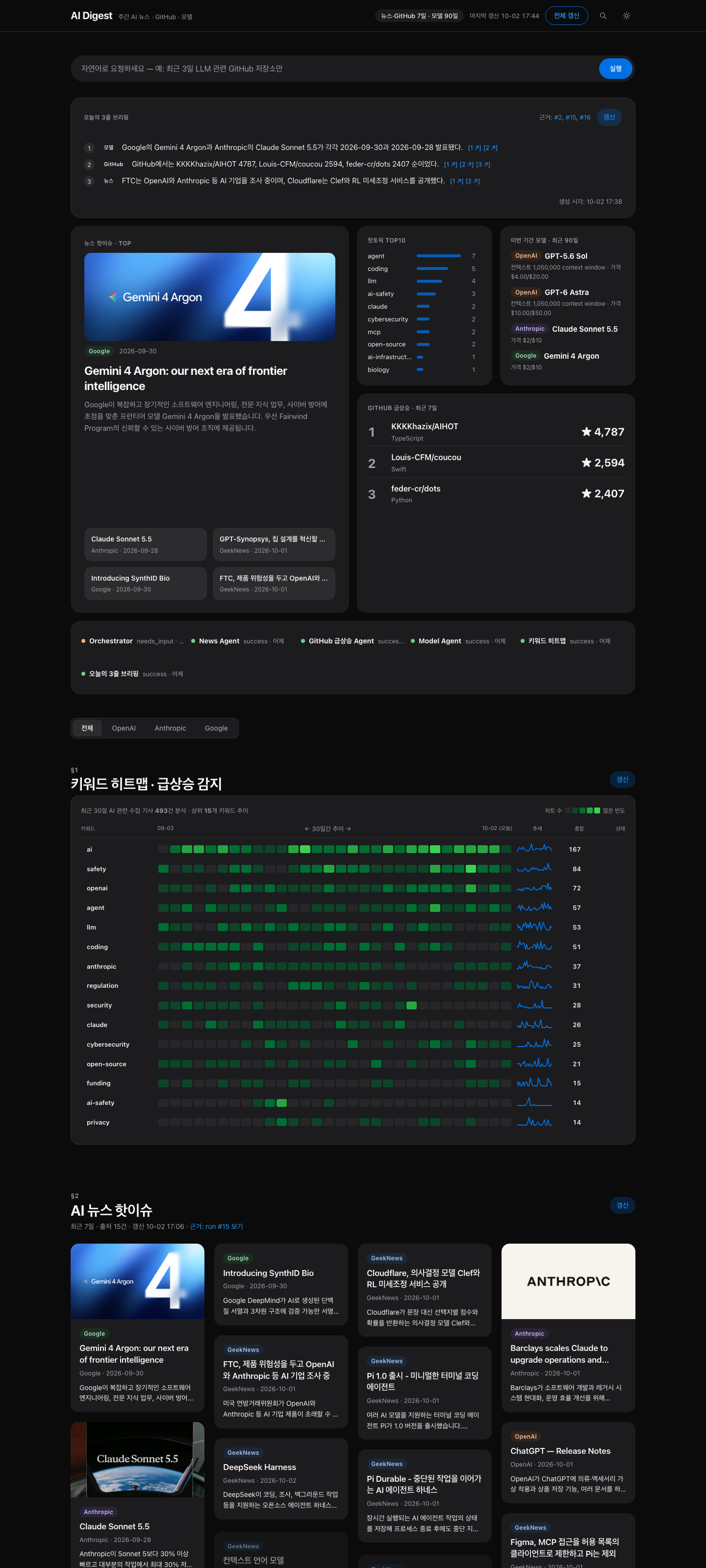The height and width of the screenshot is (1568, 706).
Task: Click the 뉴스·GitHub 7일 · 모델 90일 pill
Action: (x=419, y=16)
